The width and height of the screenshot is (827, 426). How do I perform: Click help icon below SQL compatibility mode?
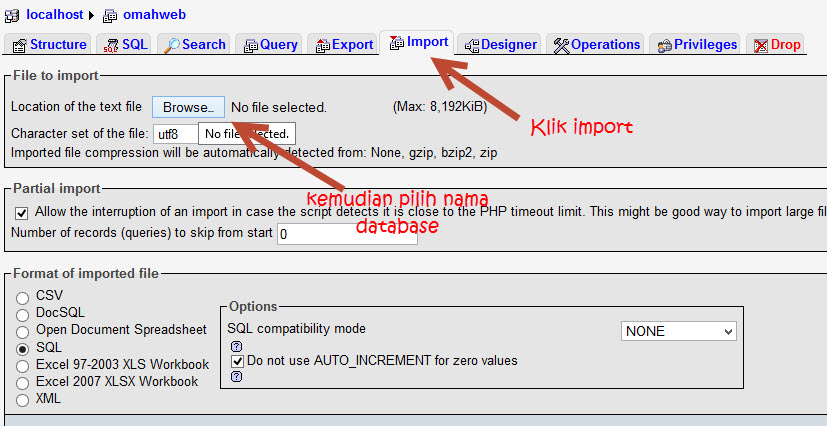point(237,346)
